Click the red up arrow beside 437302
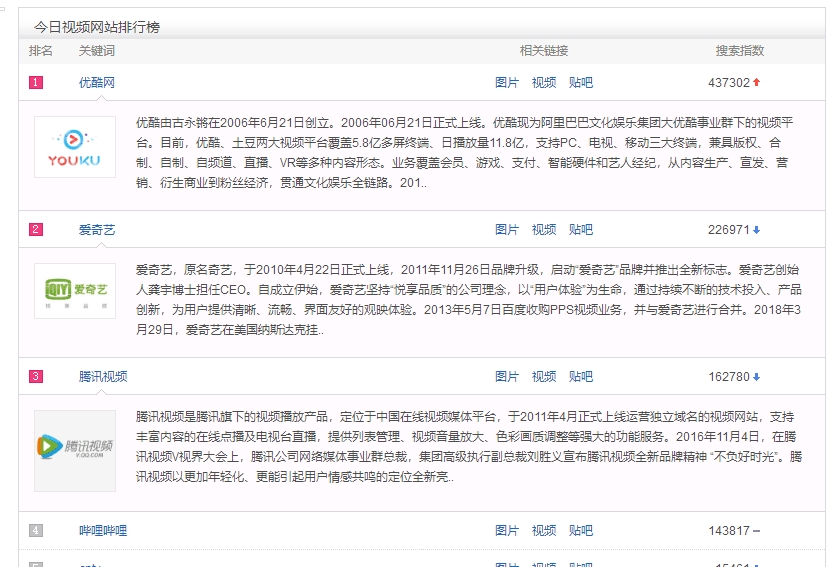 point(756,83)
